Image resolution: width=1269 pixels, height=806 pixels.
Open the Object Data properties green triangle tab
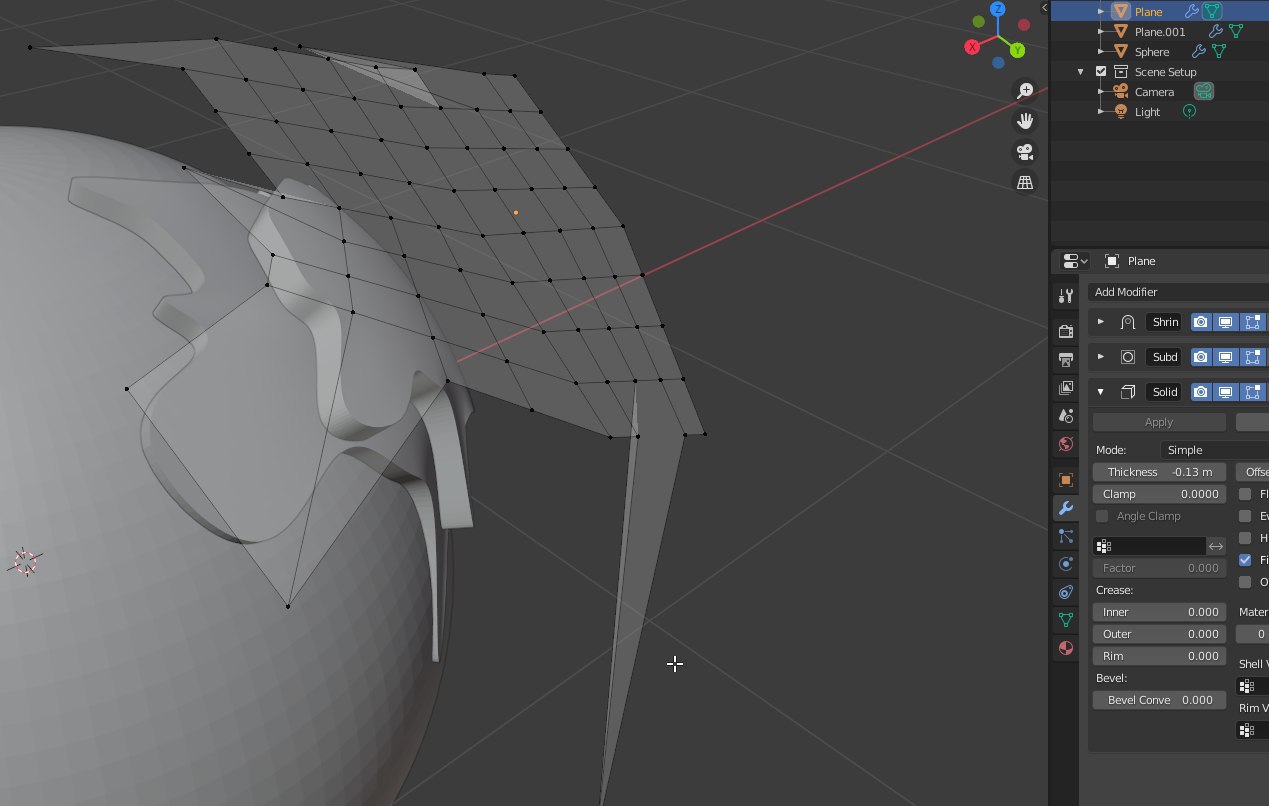1066,620
